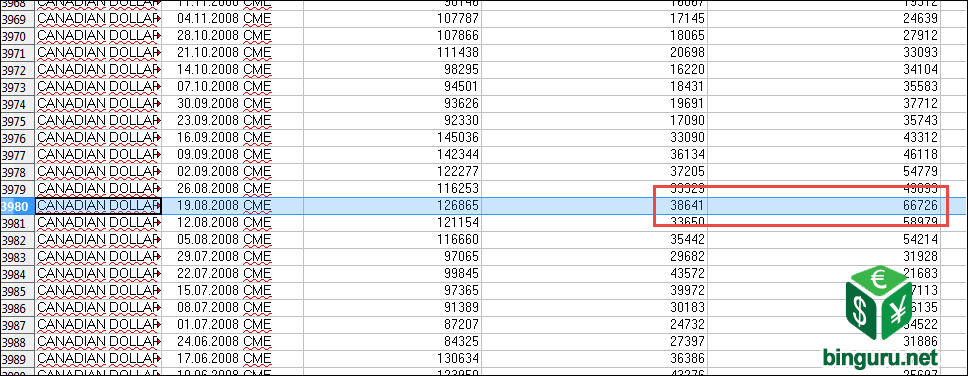Select the date cell 28.10.2008

tap(232, 36)
